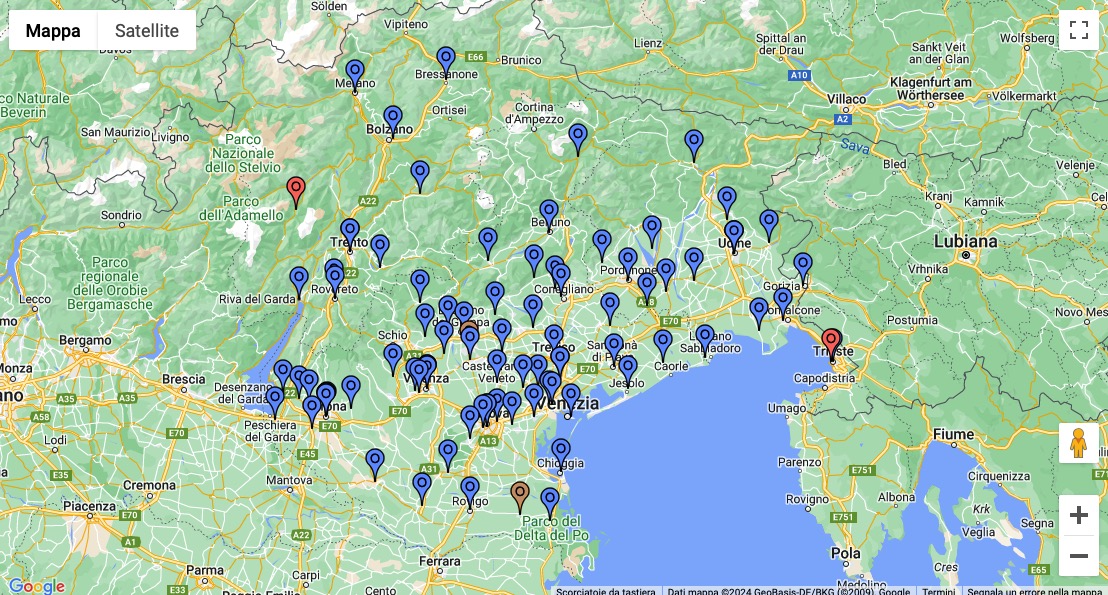Switch to Satellite map view
Image resolution: width=1108 pixels, height=595 pixels.
(x=146, y=30)
